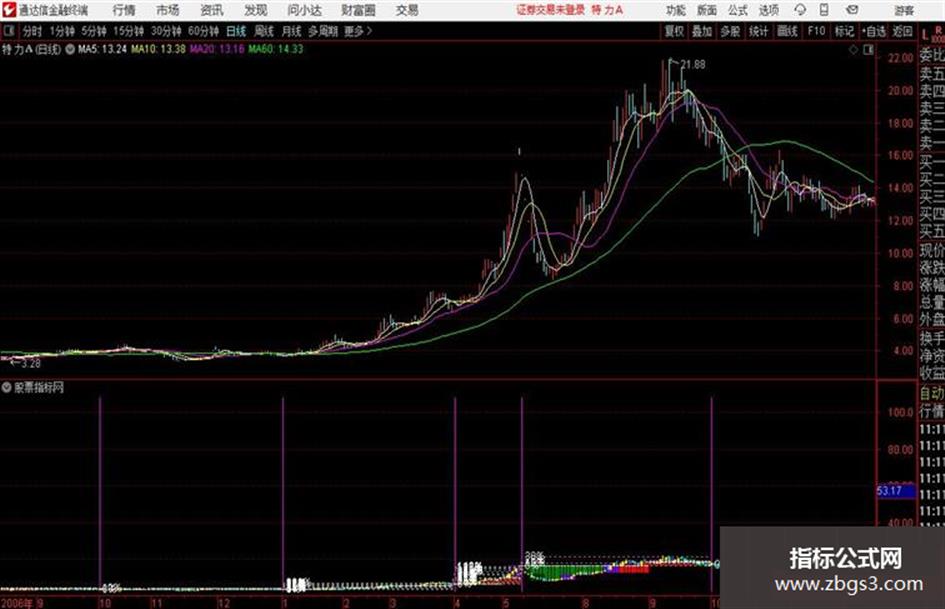Switch to the 1分钟 period tab
This screenshot has height=609, width=945.
62,31
